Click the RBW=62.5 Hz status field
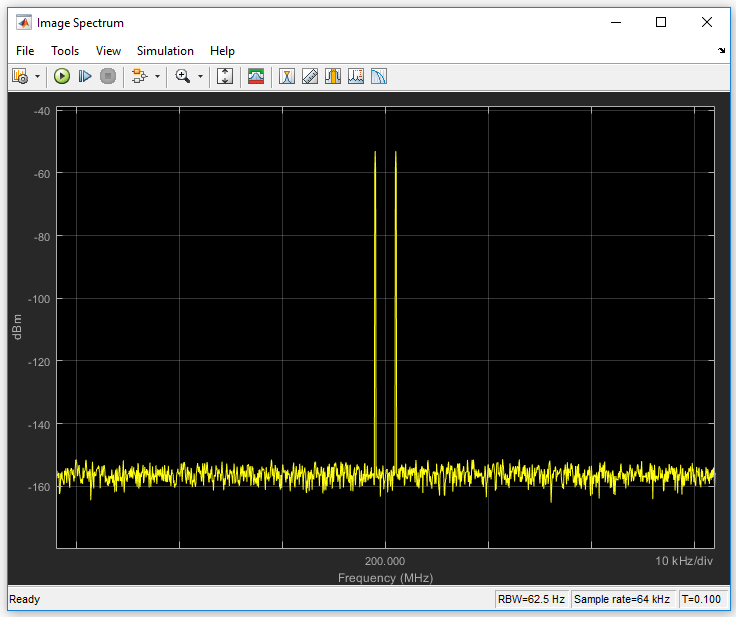Screen dimensions: 736x617 tap(531, 600)
